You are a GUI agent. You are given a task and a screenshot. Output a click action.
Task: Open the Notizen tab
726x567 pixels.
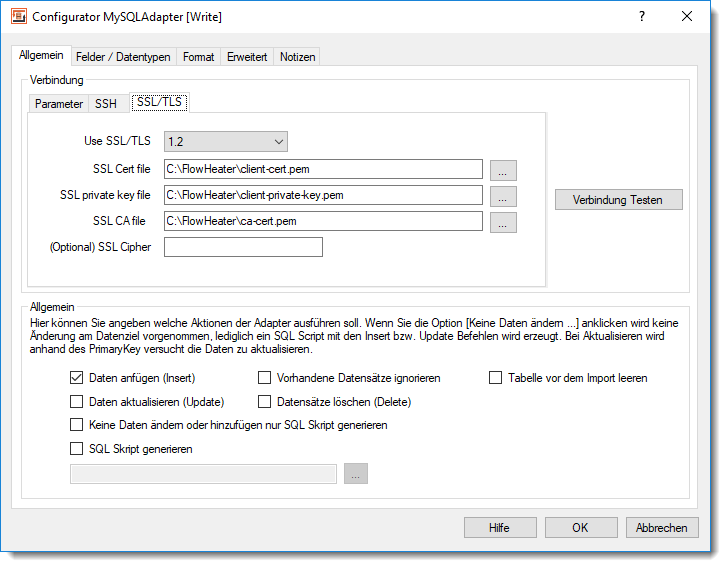tap(297, 57)
